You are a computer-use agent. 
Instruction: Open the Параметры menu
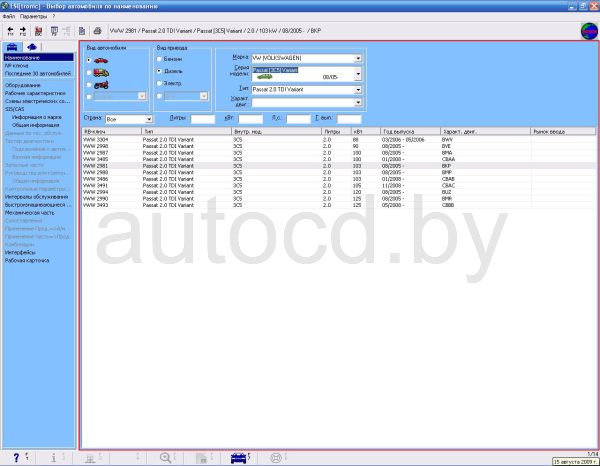point(33,16)
